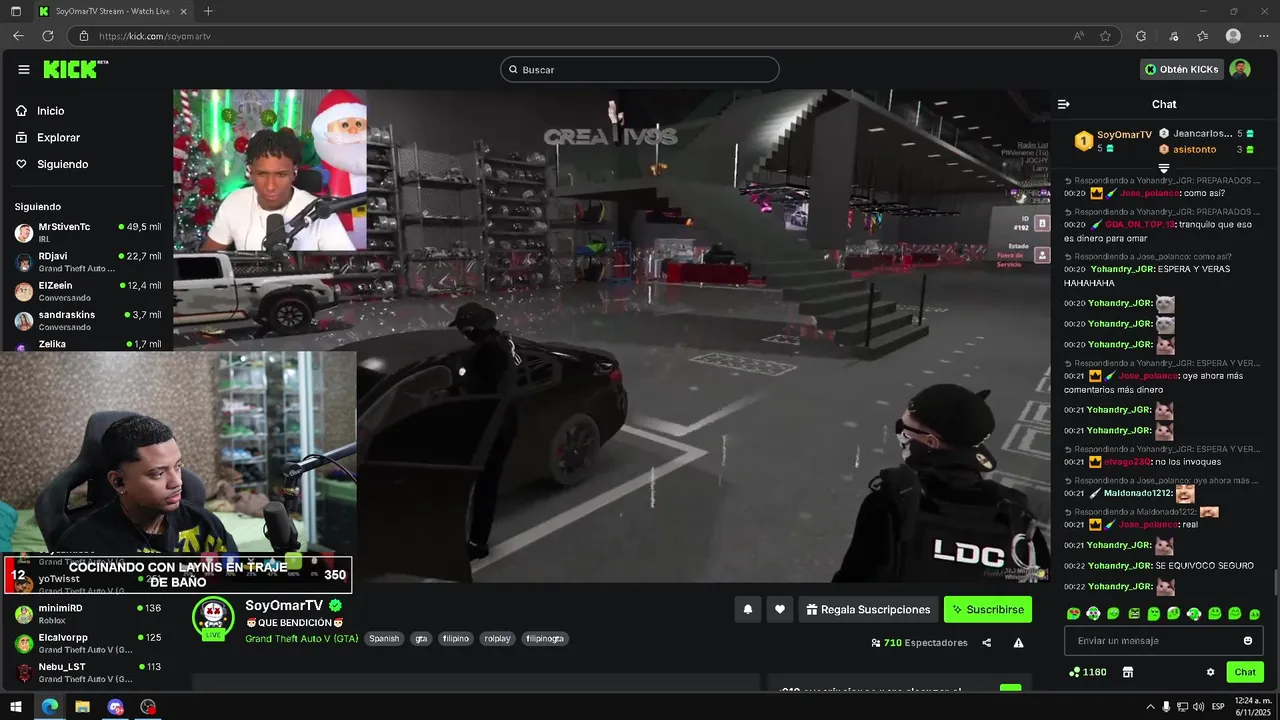Screen dimensions: 1280x720
Task: Click the Buscar search field
Action: coord(640,69)
